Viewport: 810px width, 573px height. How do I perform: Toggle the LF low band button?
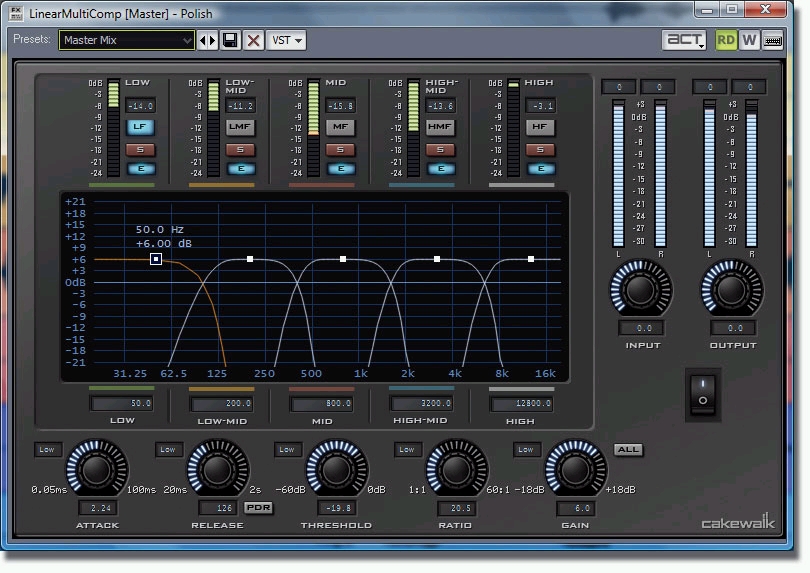(140, 127)
